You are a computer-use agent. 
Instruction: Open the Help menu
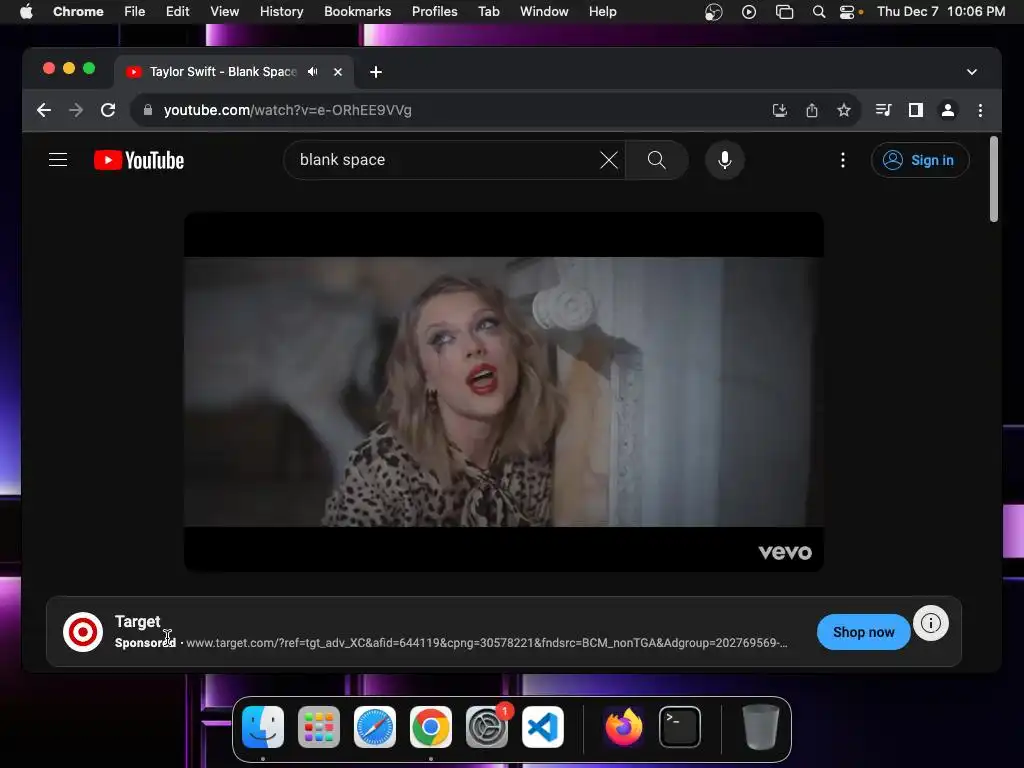click(x=602, y=11)
